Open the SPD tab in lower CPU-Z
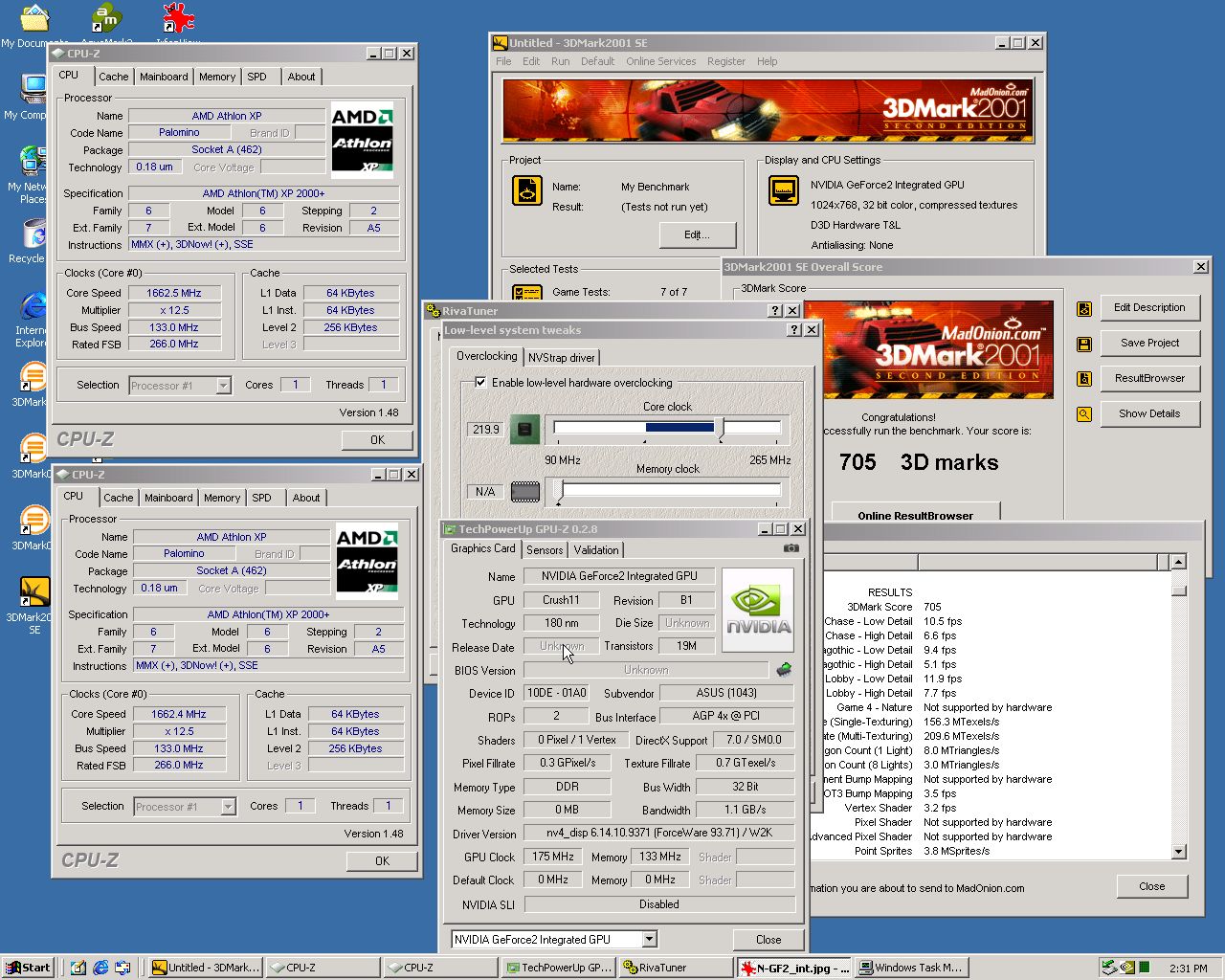The image size is (1225, 980). point(262,498)
